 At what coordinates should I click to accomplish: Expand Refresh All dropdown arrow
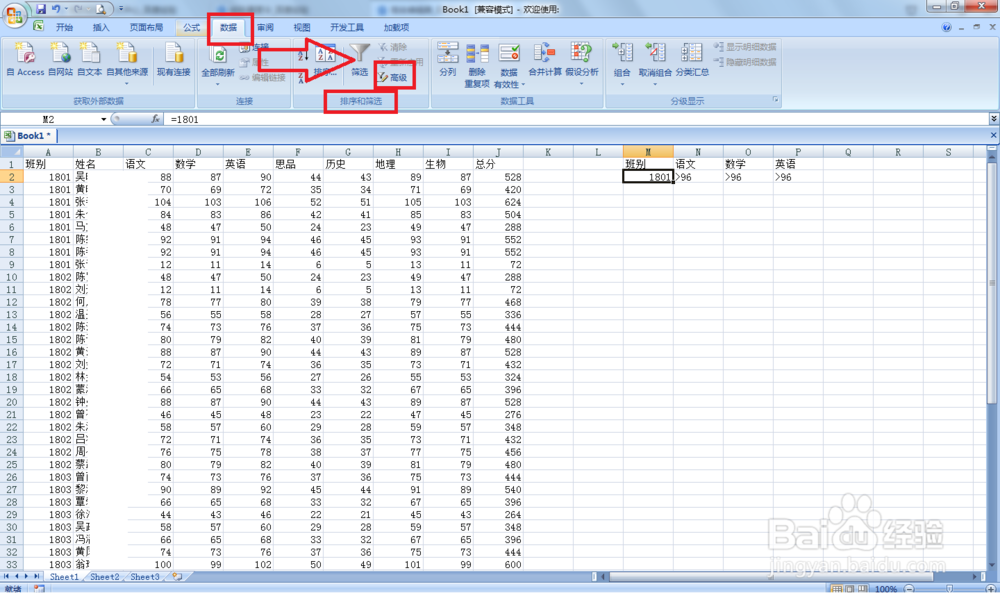[217, 84]
